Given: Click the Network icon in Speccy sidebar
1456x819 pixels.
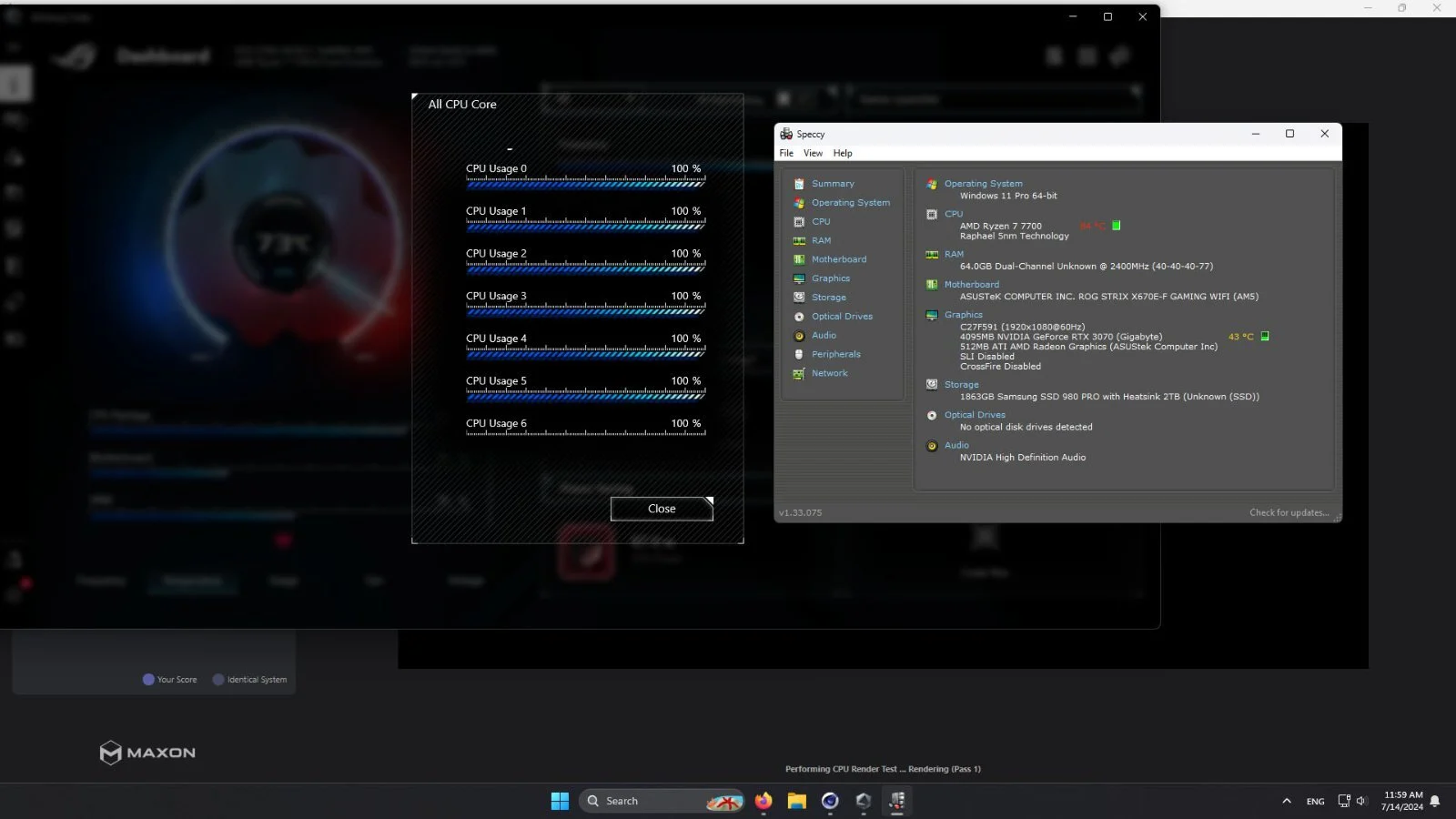Looking at the screenshot, I should click(x=799, y=373).
